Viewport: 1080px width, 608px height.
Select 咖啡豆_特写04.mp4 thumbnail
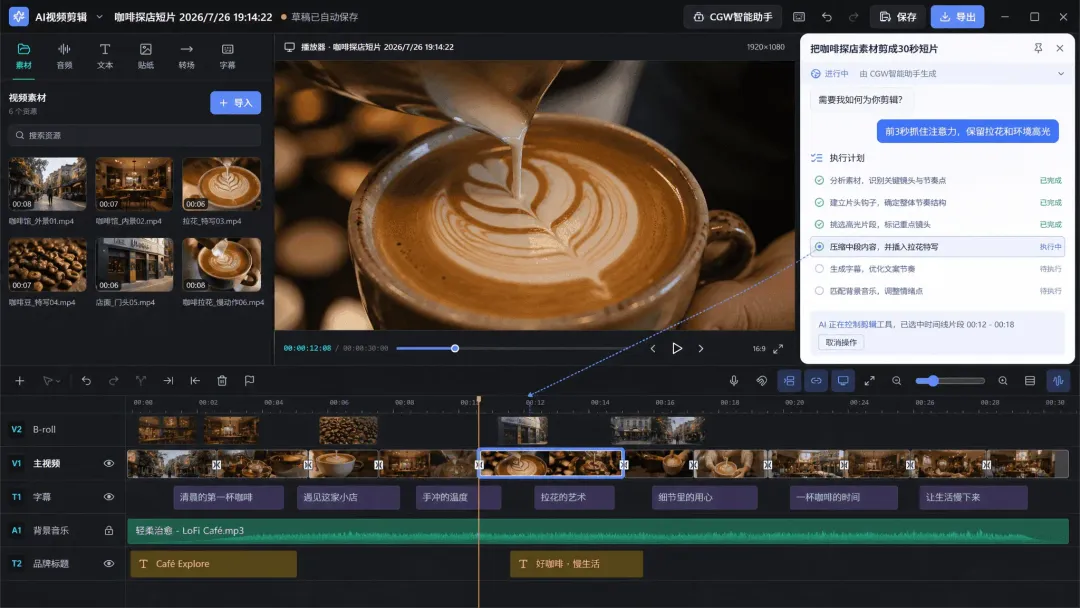coord(48,265)
